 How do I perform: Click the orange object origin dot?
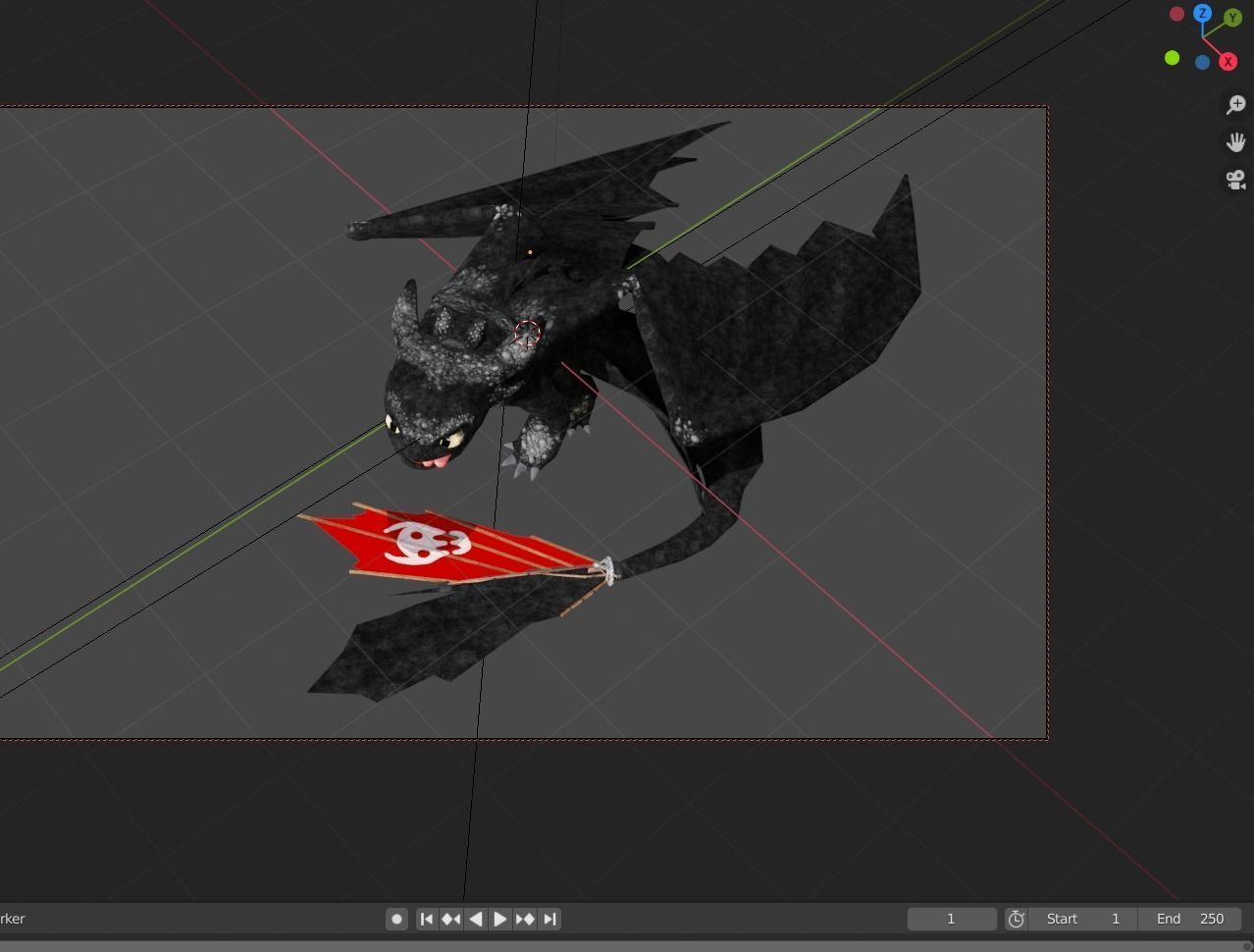point(530,252)
